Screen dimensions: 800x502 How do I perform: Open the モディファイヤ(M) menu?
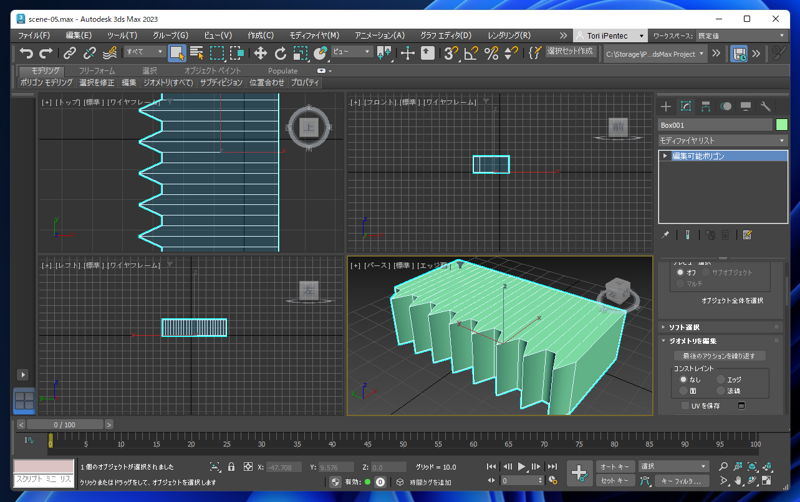pos(314,35)
